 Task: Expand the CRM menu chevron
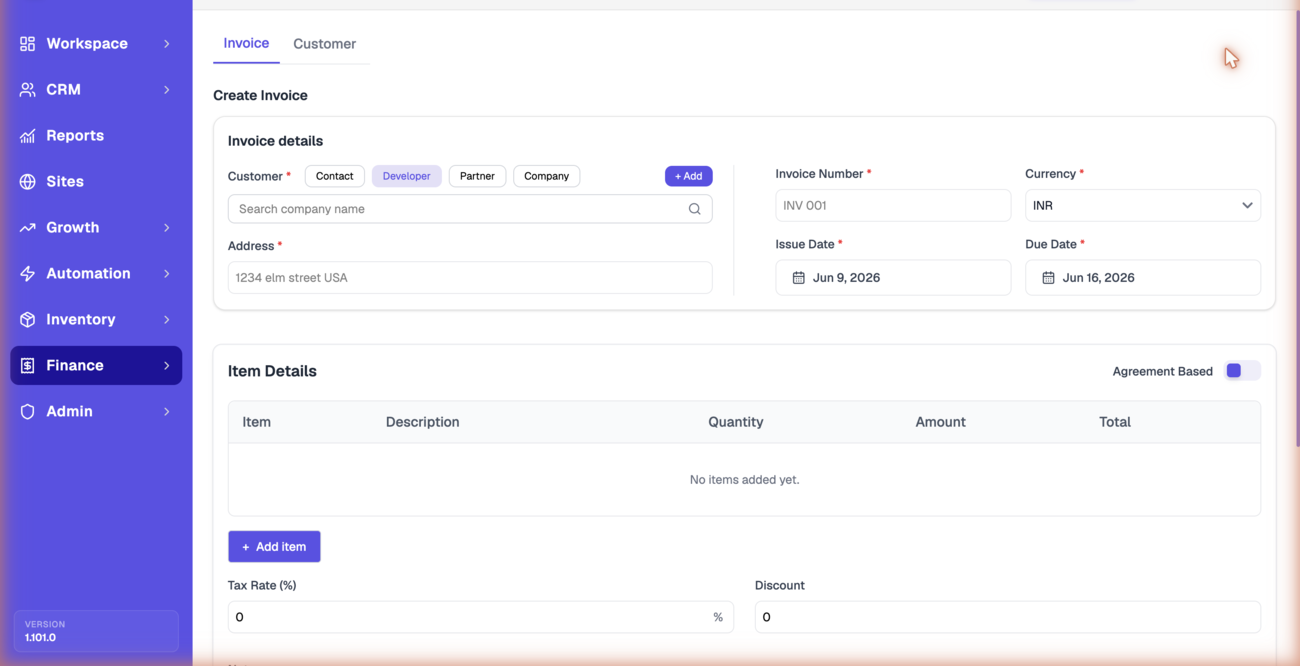tap(167, 90)
